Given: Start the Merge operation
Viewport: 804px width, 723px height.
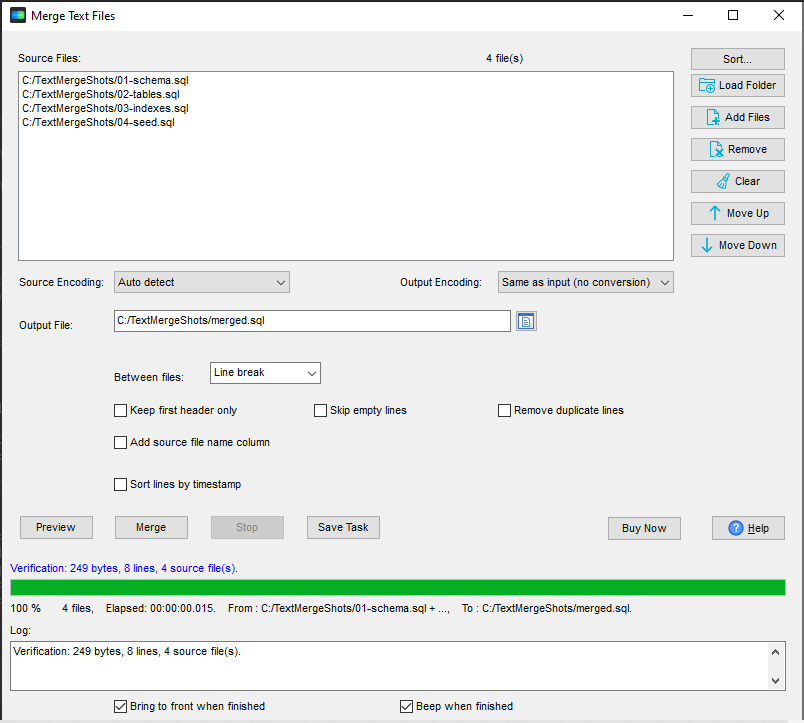Looking at the screenshot, I should coord(151,528).
